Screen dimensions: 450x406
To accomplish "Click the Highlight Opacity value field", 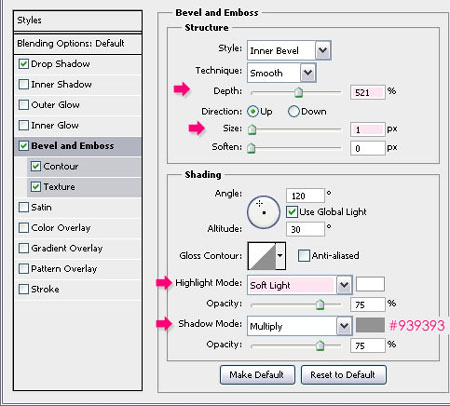I will point(368,305).
